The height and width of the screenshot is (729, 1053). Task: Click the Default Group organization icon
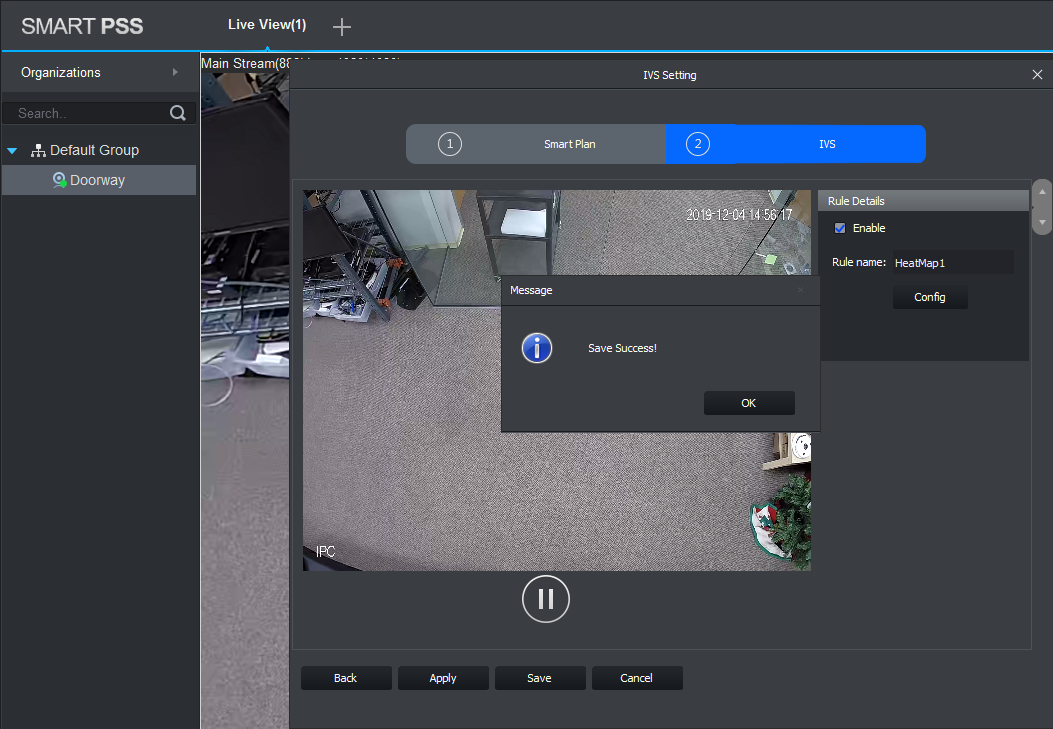coord(39,150)
